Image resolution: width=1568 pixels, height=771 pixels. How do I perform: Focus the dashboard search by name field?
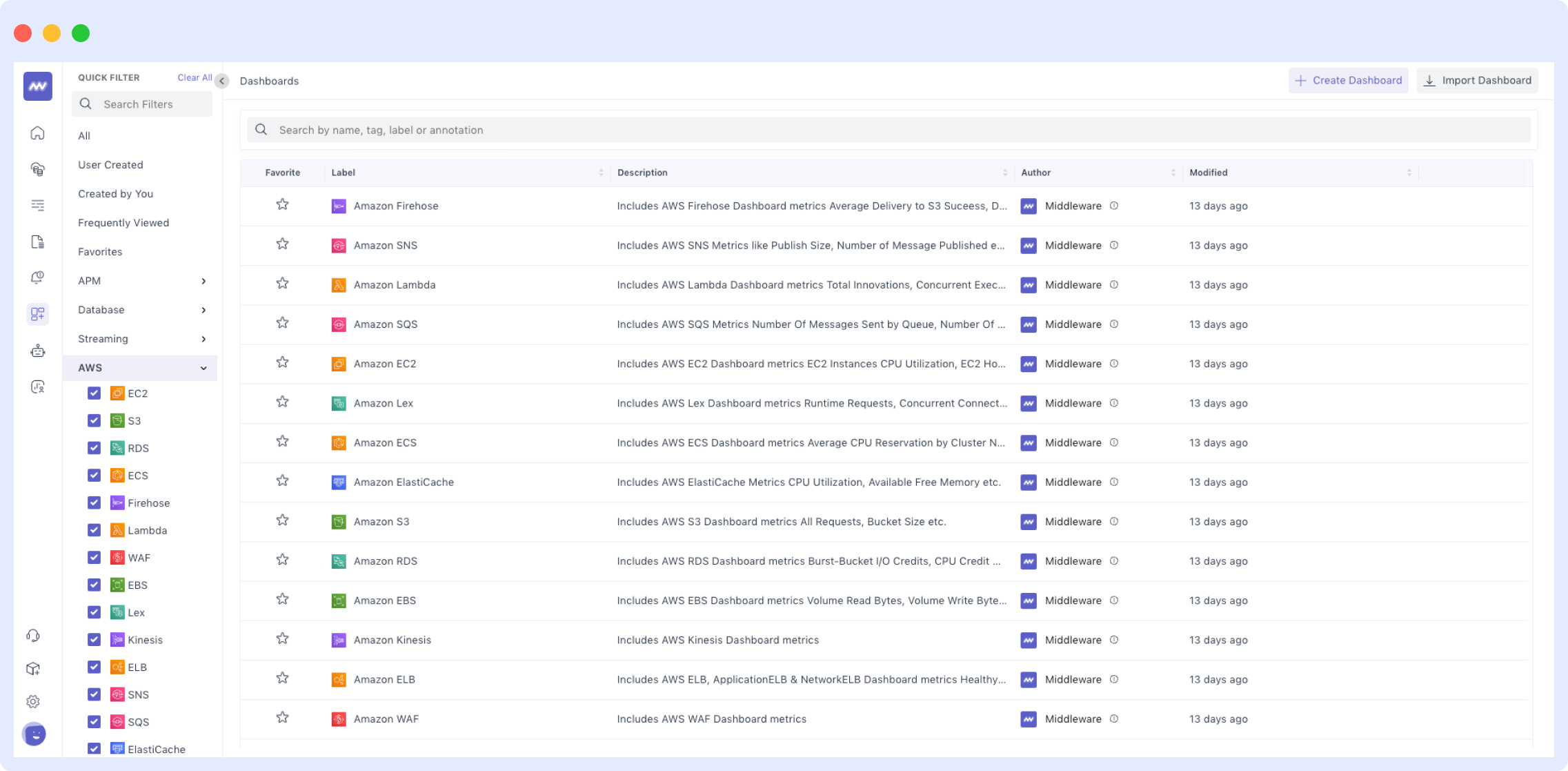(x=889, y=130)
